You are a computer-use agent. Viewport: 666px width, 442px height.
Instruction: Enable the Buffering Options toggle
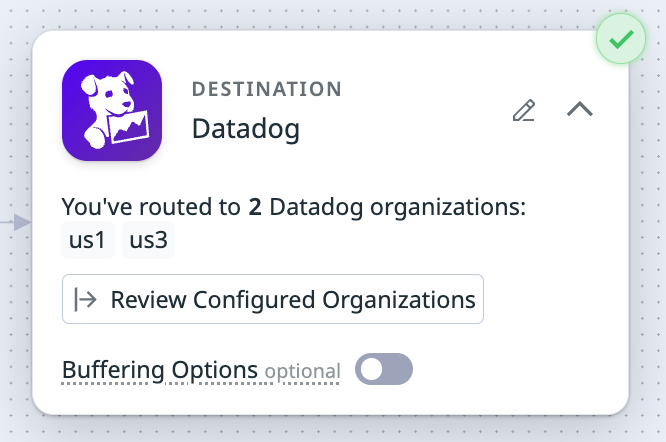tap(384, 370)
